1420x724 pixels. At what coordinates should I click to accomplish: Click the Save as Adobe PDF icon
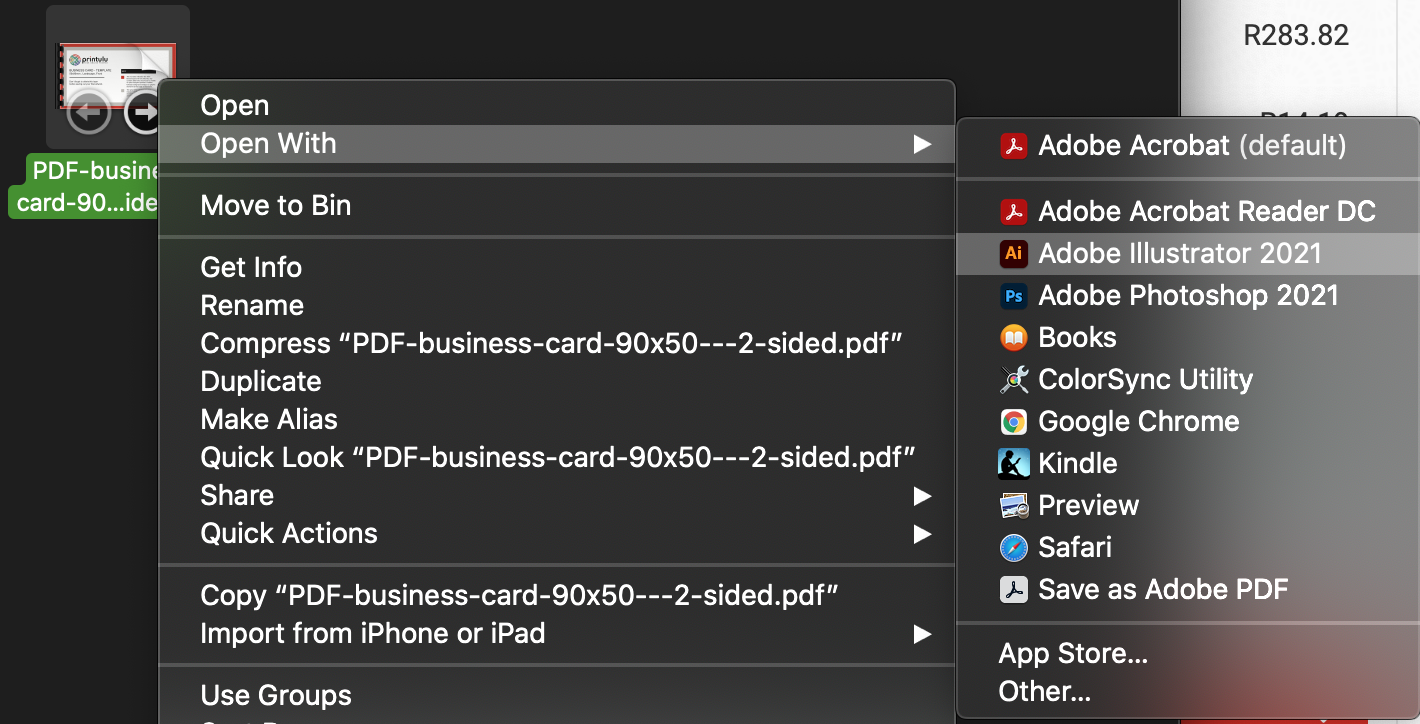pyautogui.click(x=1014, y=590)
